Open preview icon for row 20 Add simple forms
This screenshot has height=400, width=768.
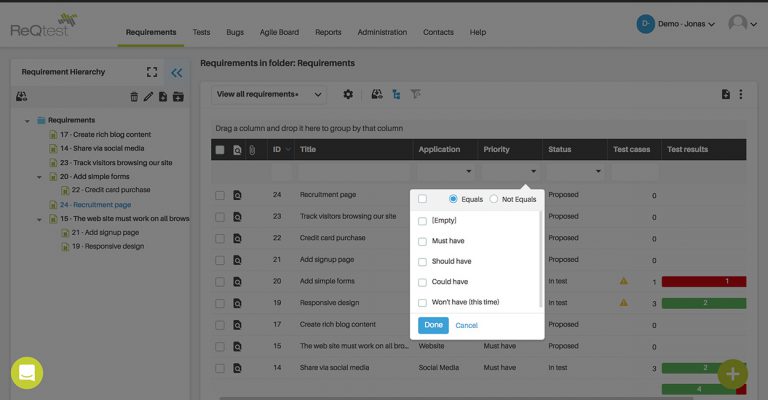237,282
